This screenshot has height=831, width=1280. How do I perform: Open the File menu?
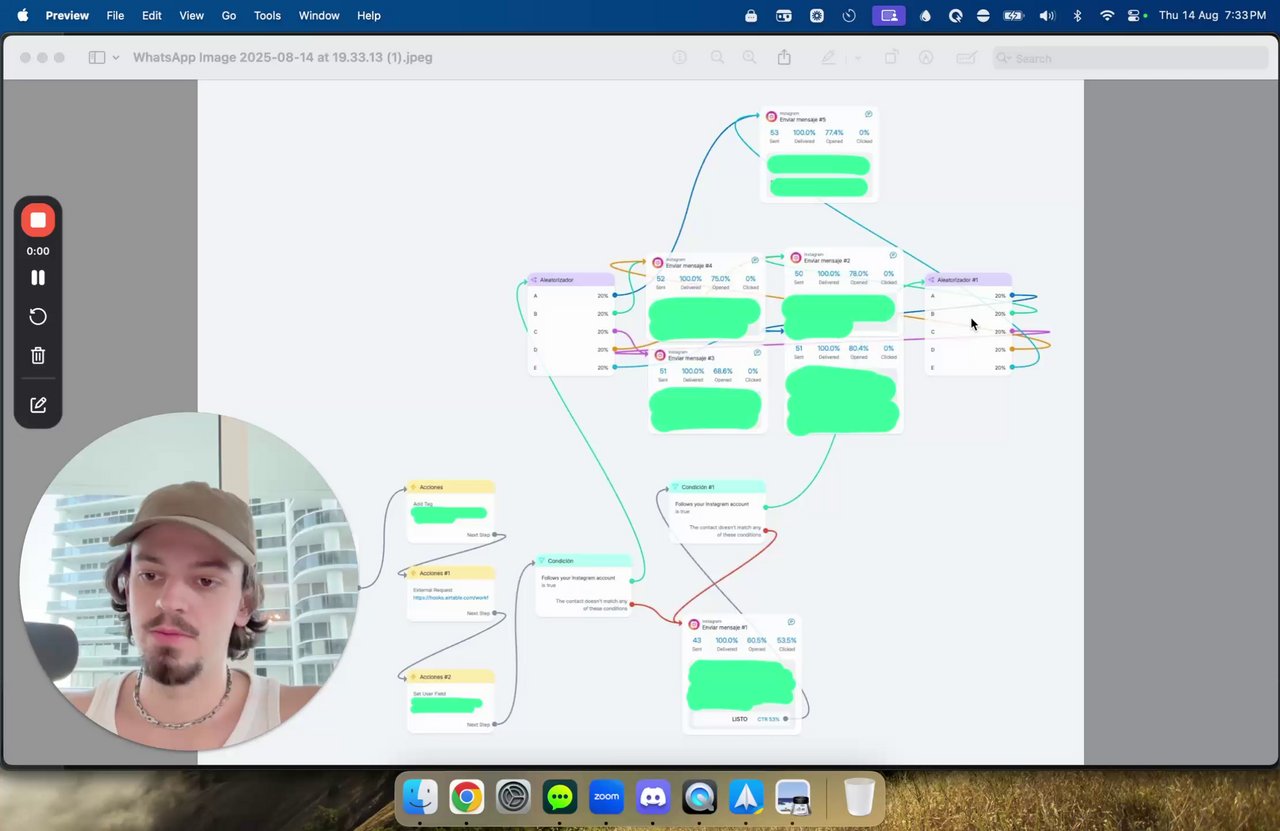(115, 15)
